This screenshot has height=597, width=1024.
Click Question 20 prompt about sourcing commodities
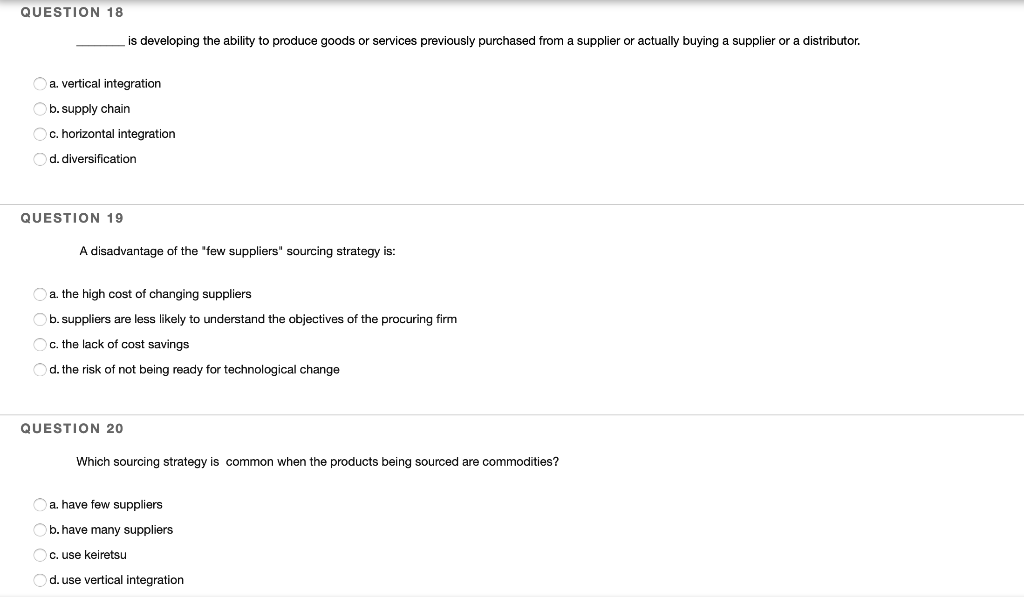click(317, 461)
